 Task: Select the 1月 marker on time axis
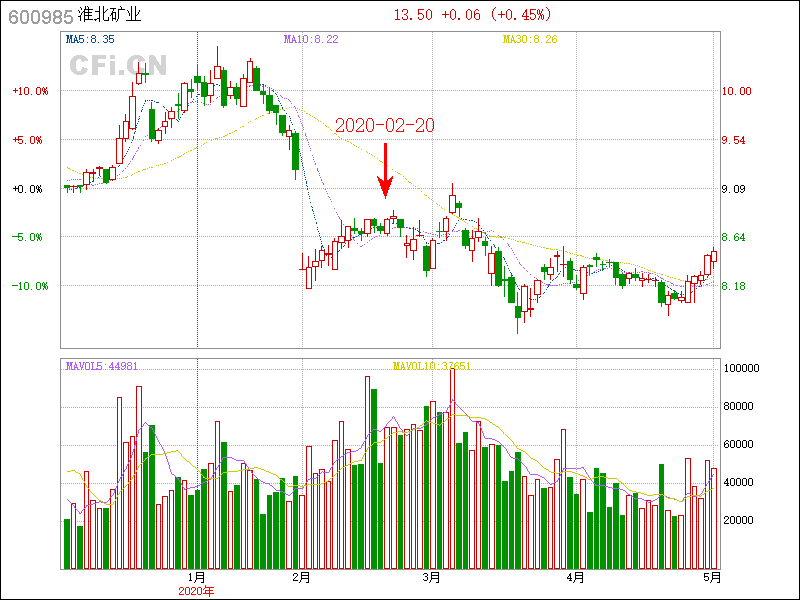[197, 577]
